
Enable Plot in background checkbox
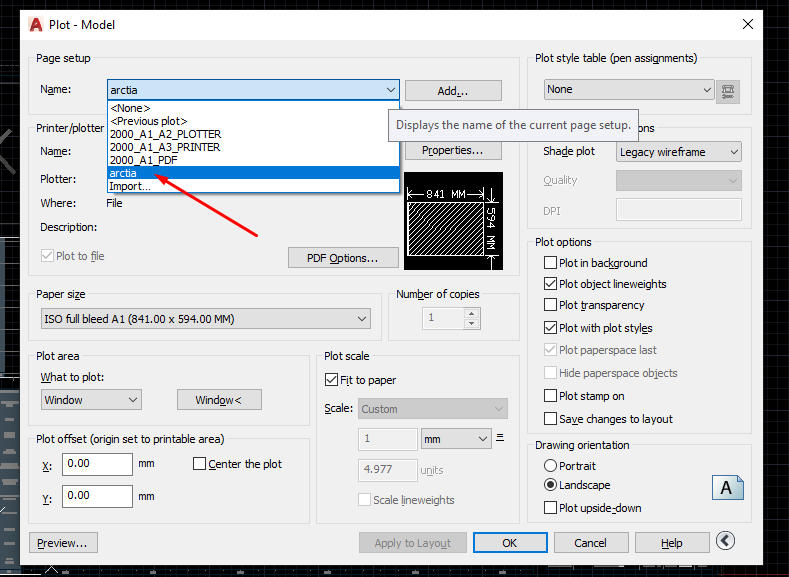[551, 263]
